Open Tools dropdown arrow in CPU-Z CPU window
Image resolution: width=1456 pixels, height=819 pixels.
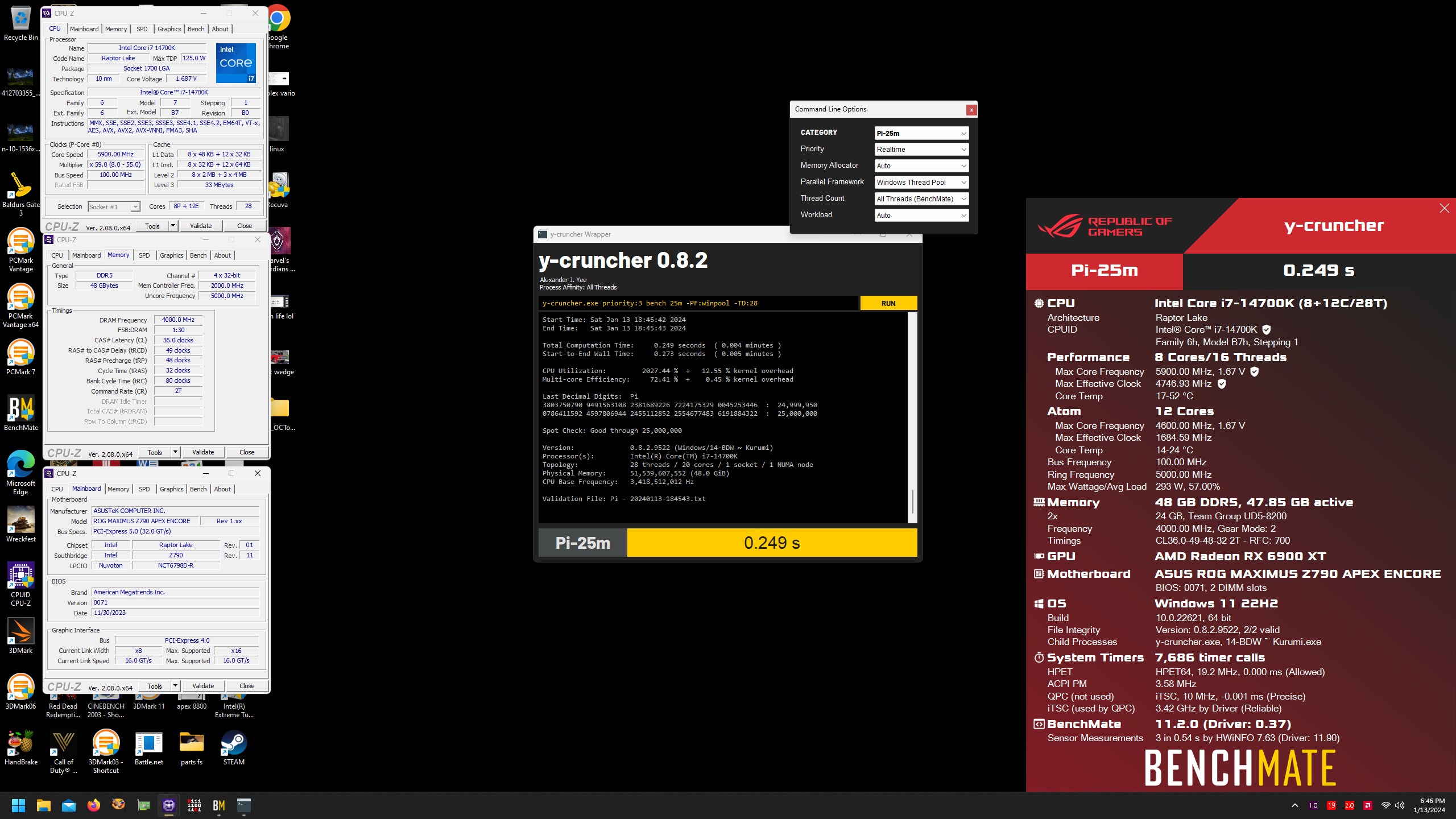(173, 226)
